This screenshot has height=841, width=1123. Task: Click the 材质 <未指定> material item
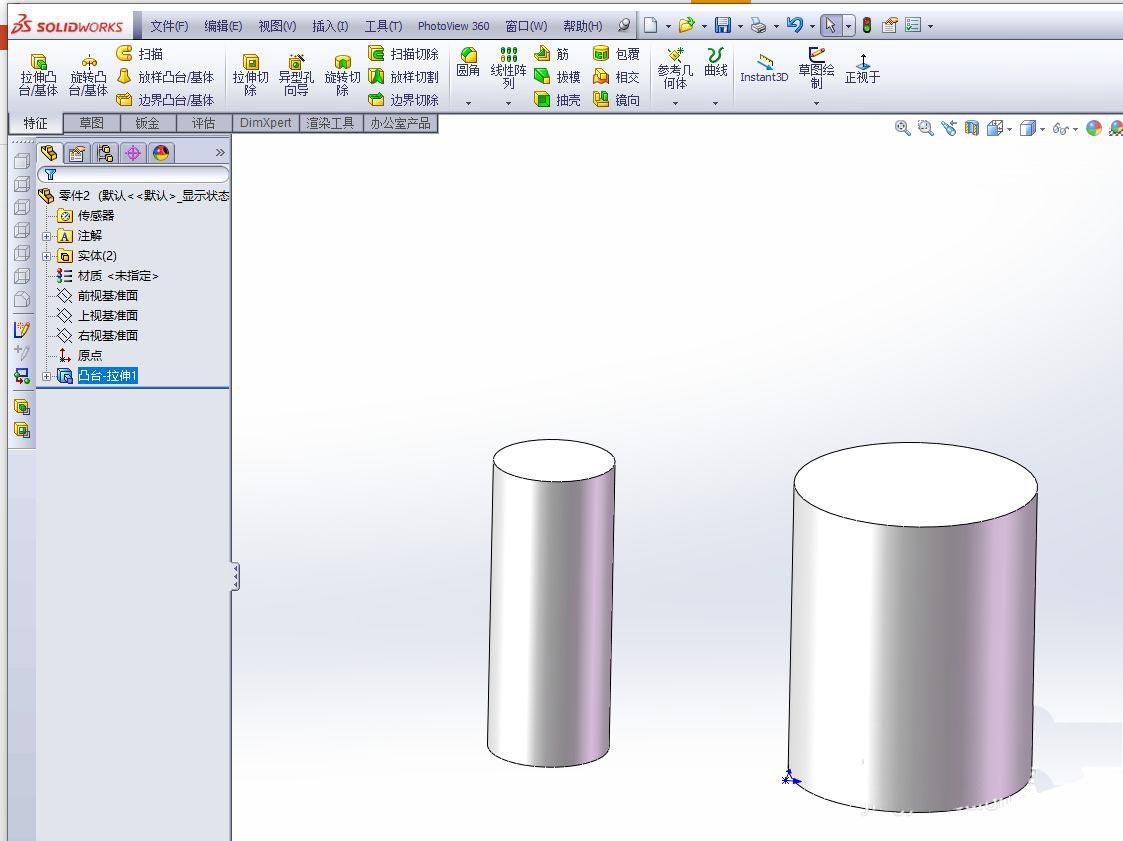117,276
